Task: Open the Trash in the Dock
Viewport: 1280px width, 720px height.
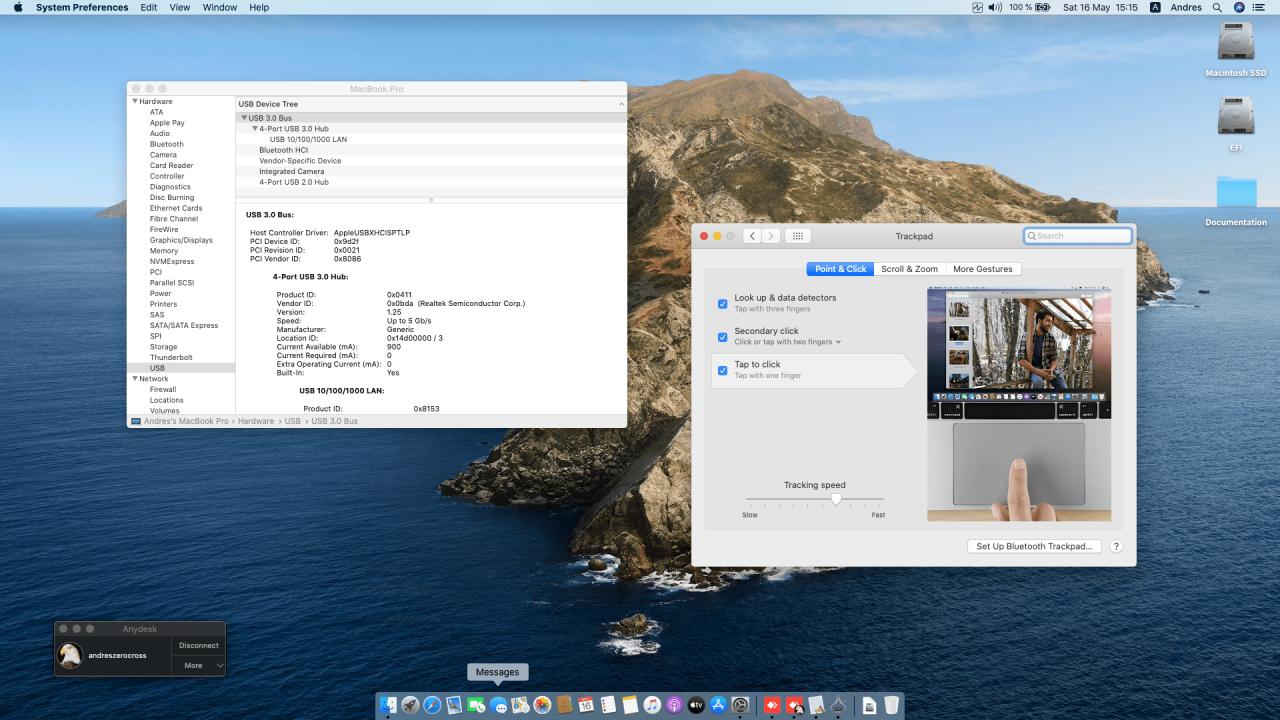Action: pyautogui.click(x=891, y=705)
